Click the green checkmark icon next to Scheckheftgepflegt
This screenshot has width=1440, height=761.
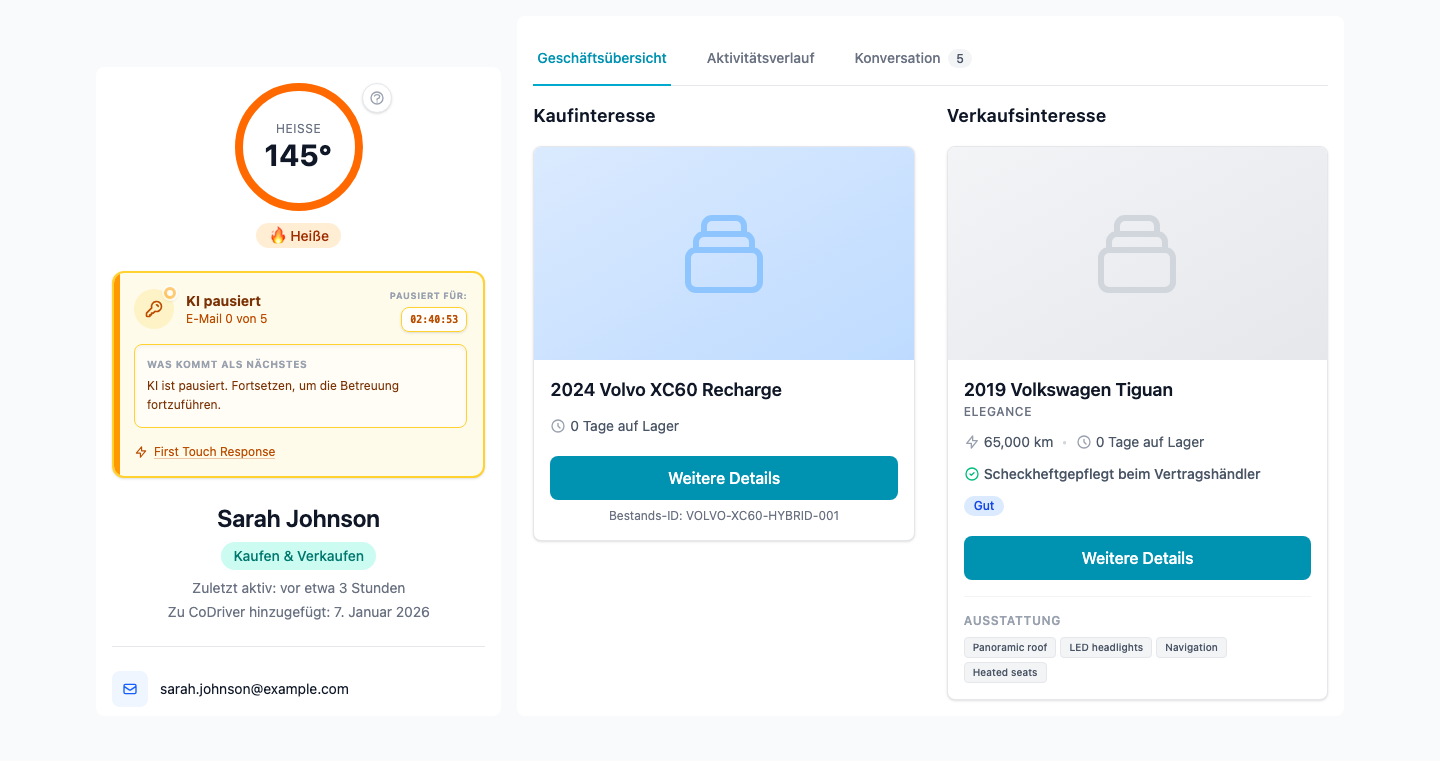[x=971, y=474]
